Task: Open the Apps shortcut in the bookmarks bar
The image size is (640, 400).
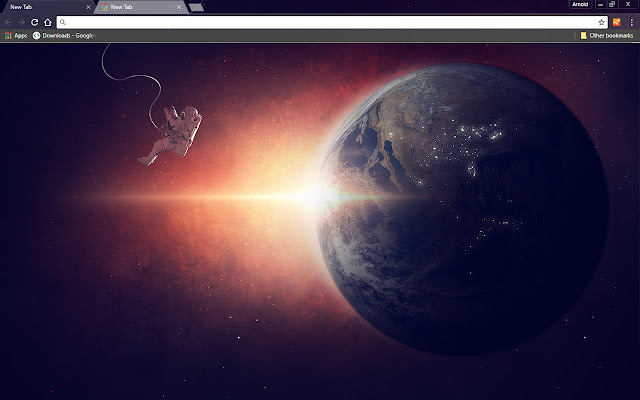Action: pos(16,36)
